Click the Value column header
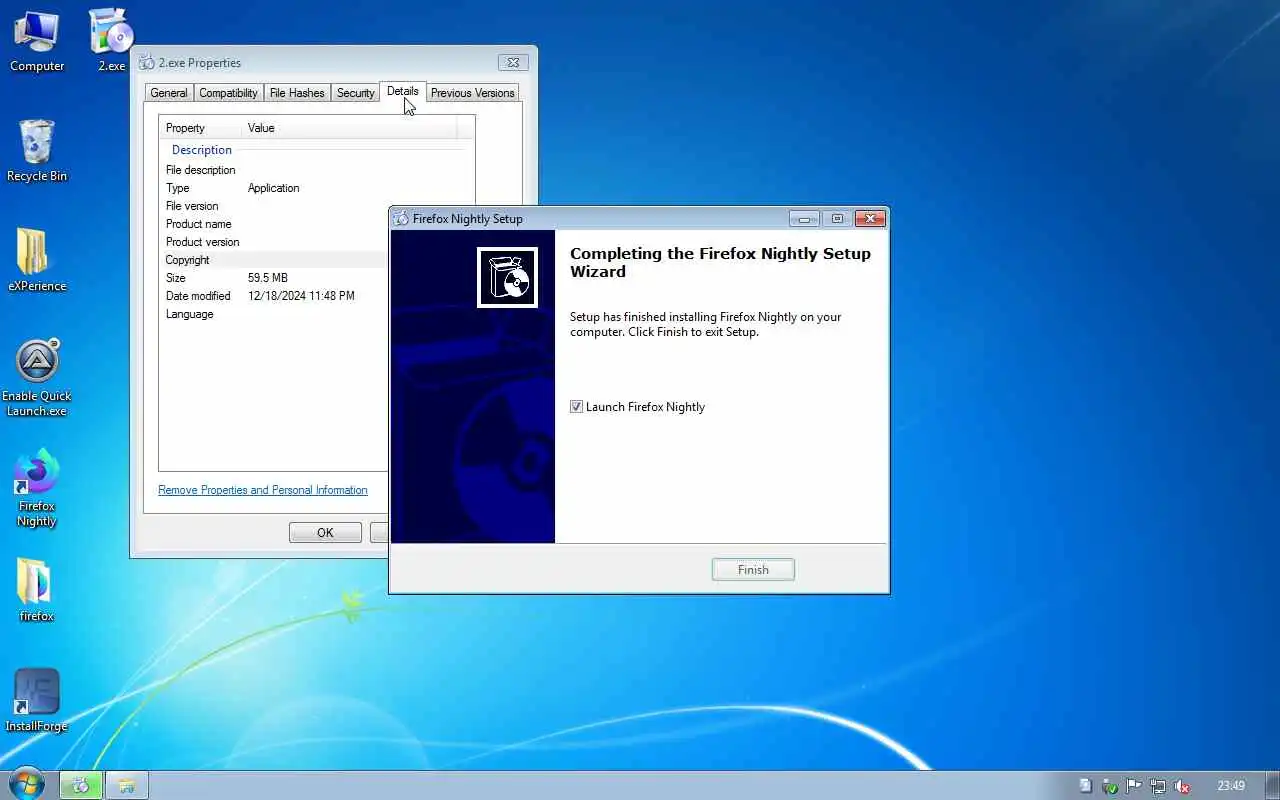This screenshot has height=800, width=1280. 350,128
